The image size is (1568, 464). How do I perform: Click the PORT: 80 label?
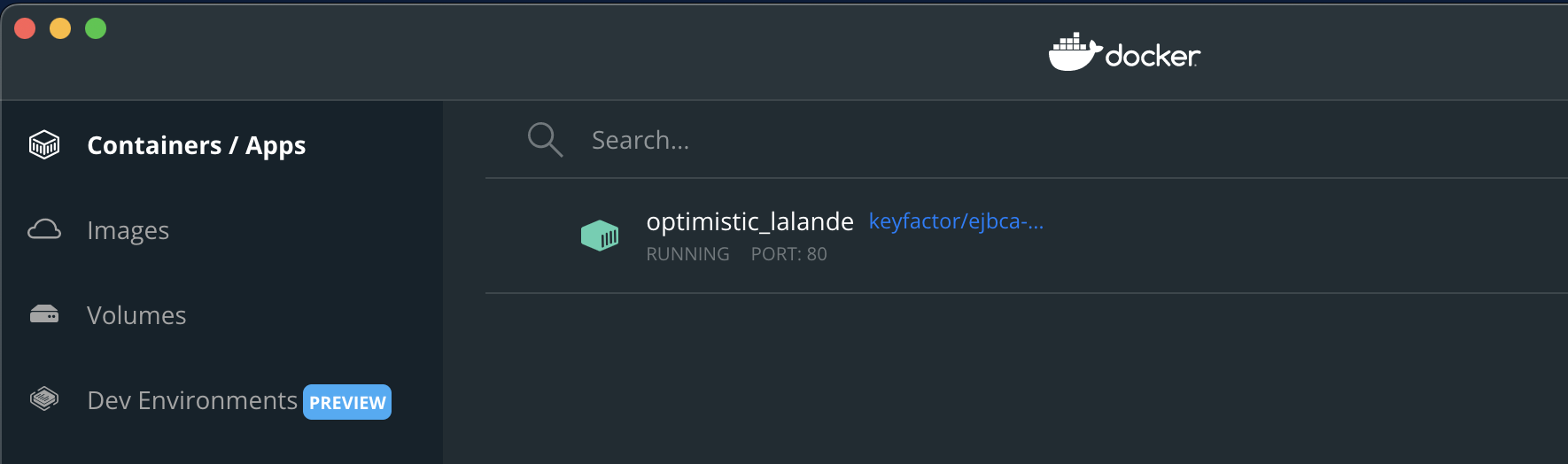click(x=788, y=254)
